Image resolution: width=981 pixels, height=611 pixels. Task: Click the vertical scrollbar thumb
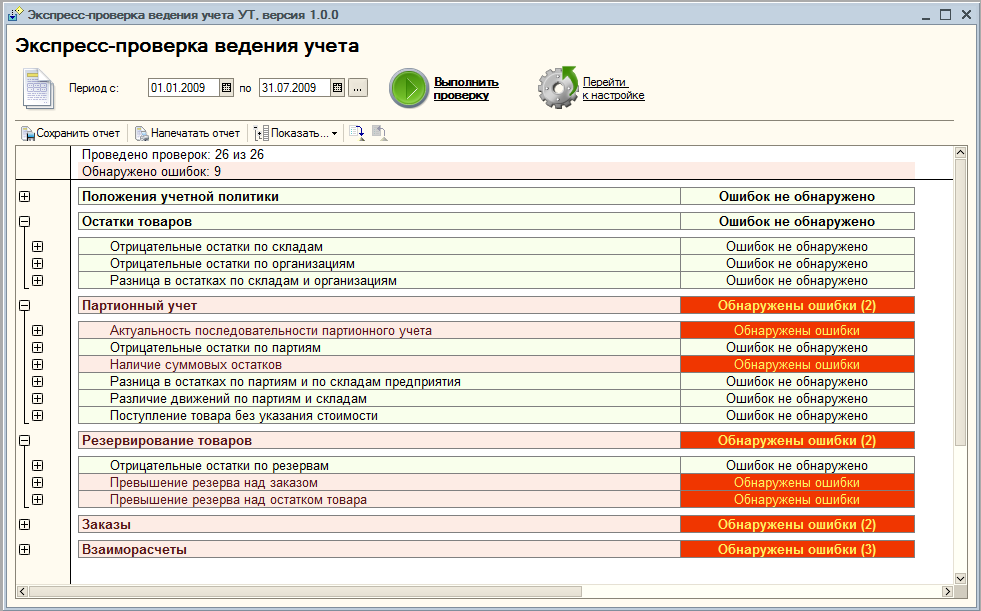(x=960, y=302)
